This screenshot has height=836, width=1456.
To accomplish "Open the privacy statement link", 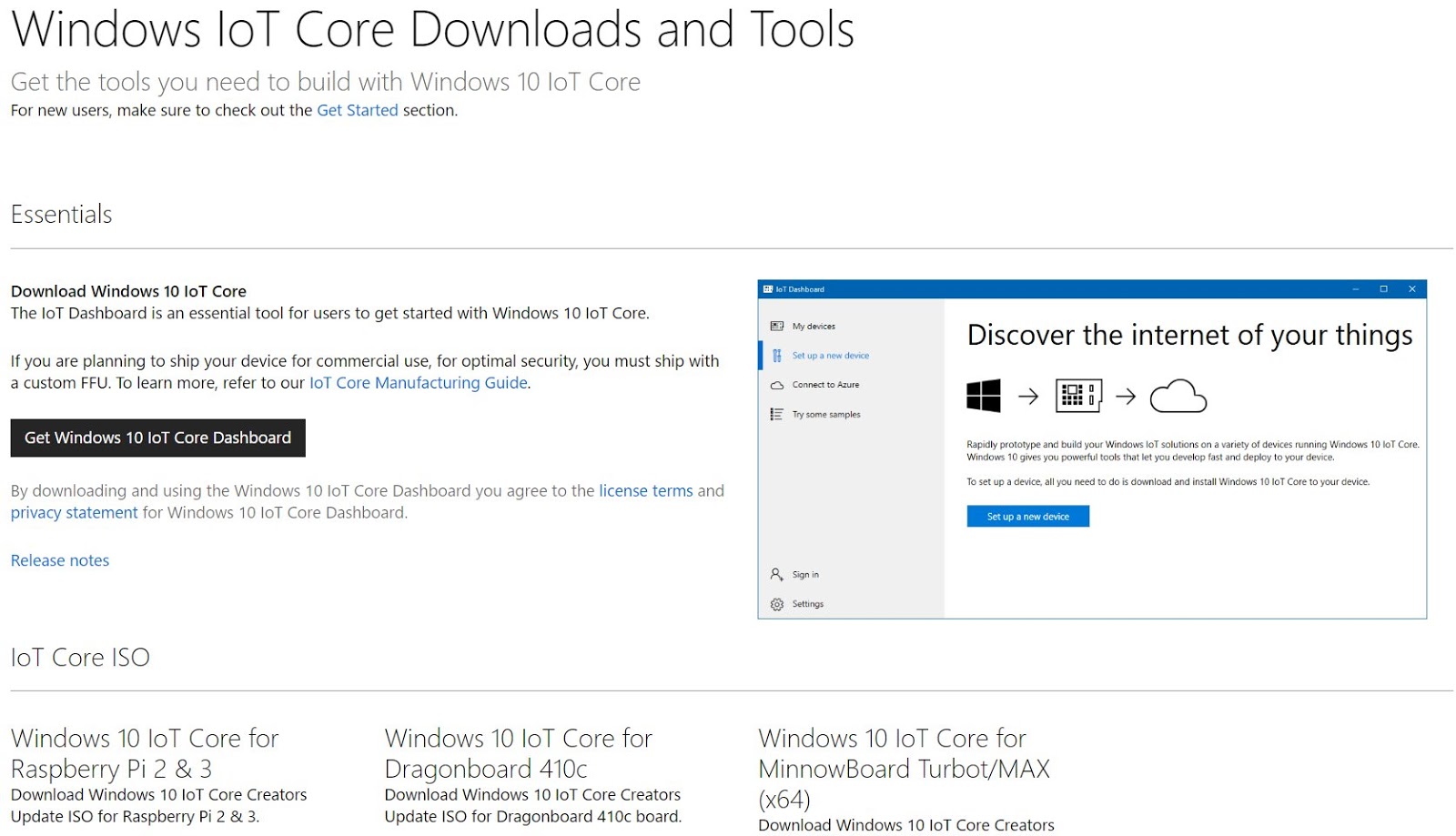I will tap(74, 512).
